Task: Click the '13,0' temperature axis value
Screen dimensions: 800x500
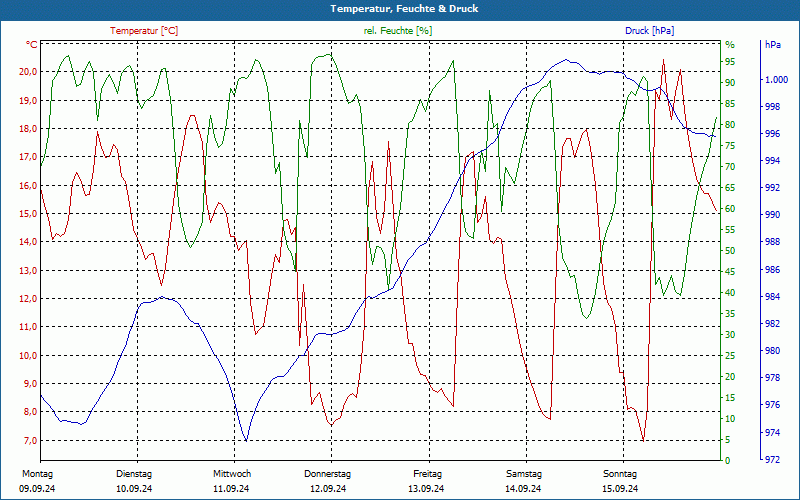Action: pyautogui.click(x=28, y=270)
